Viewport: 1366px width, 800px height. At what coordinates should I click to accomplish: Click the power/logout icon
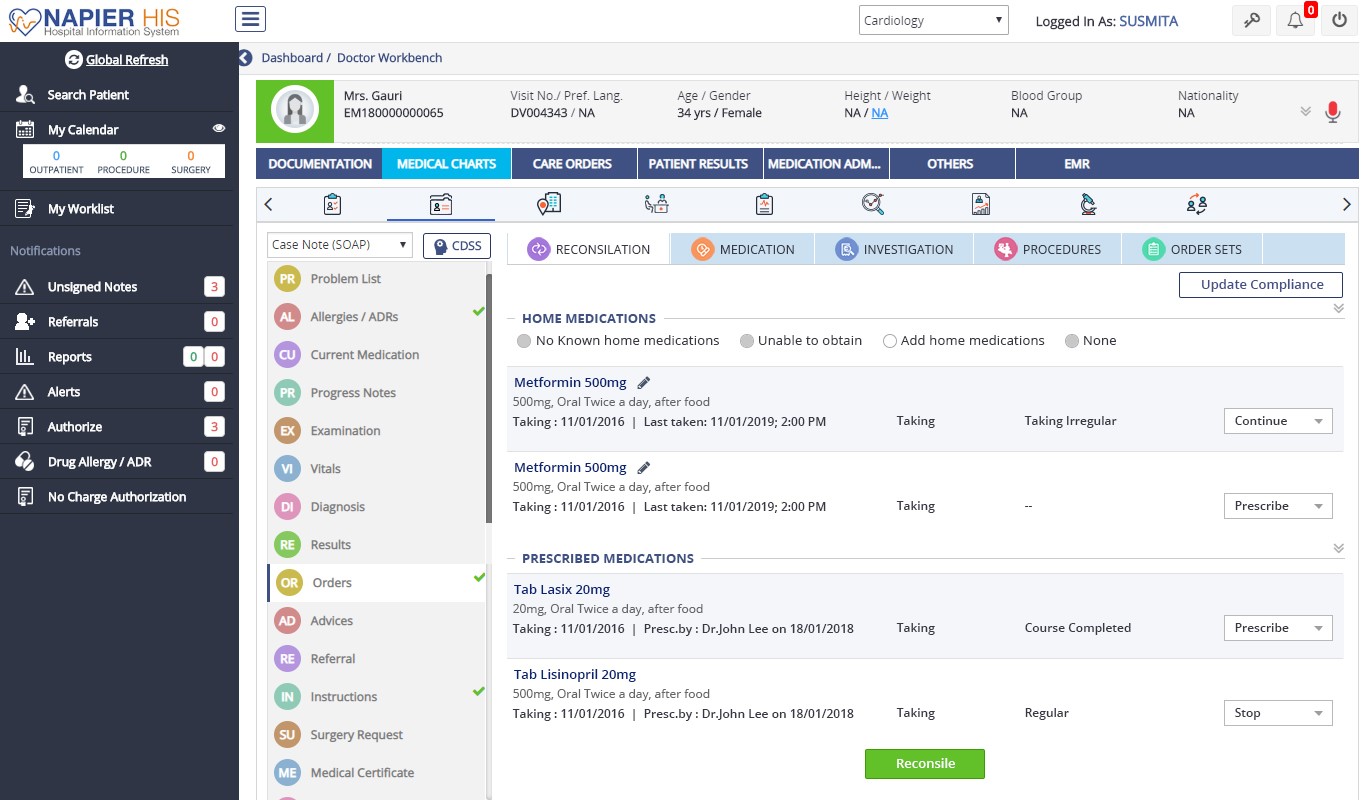pos(1338,19)
